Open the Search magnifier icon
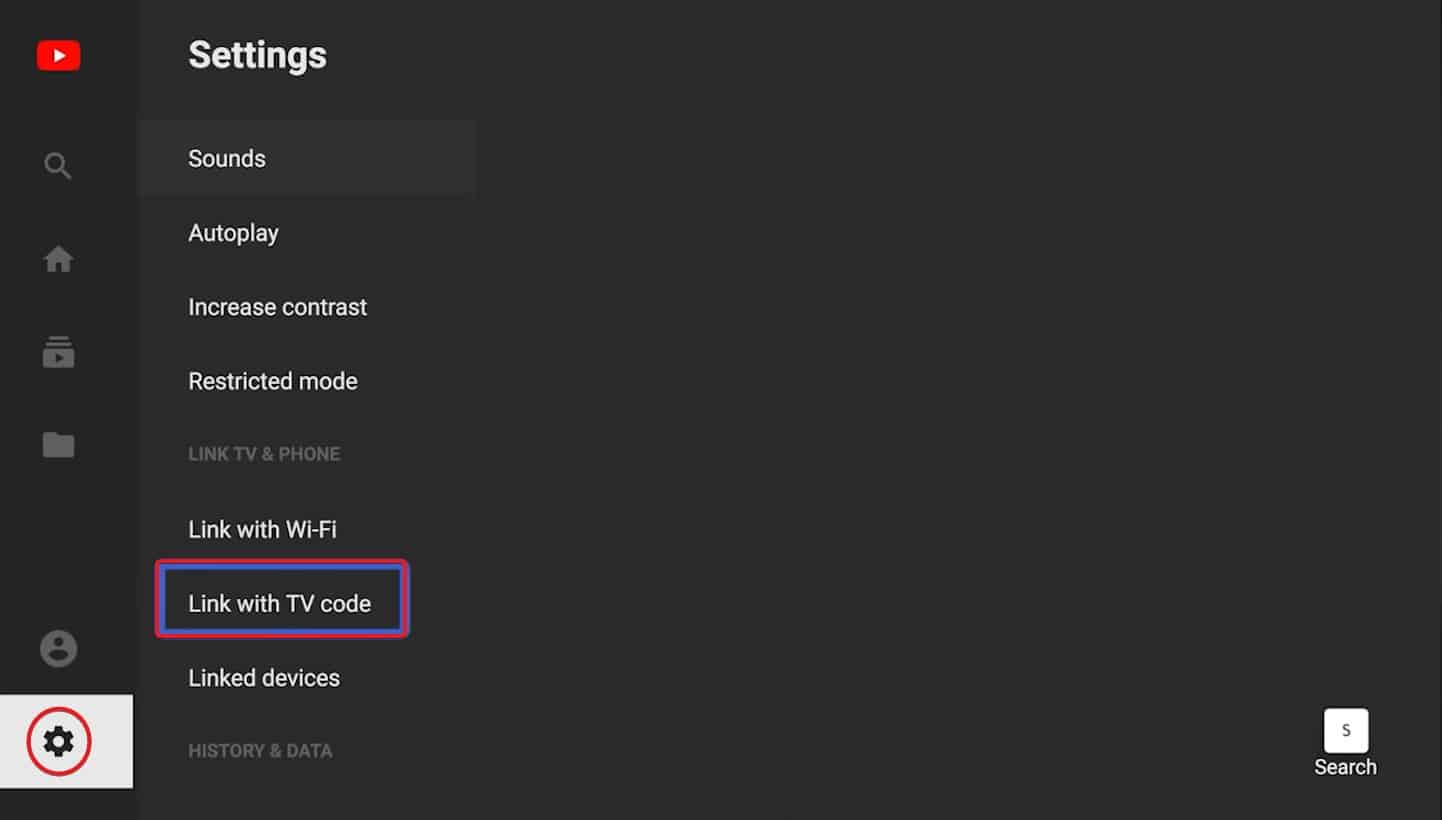1442x820 pixels. (58, 165)
